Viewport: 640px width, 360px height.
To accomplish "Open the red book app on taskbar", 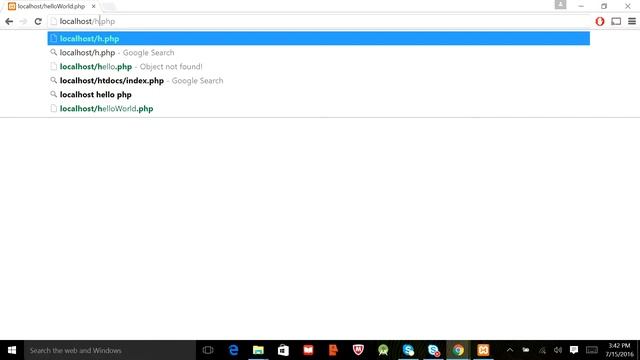I will [308, 350].
